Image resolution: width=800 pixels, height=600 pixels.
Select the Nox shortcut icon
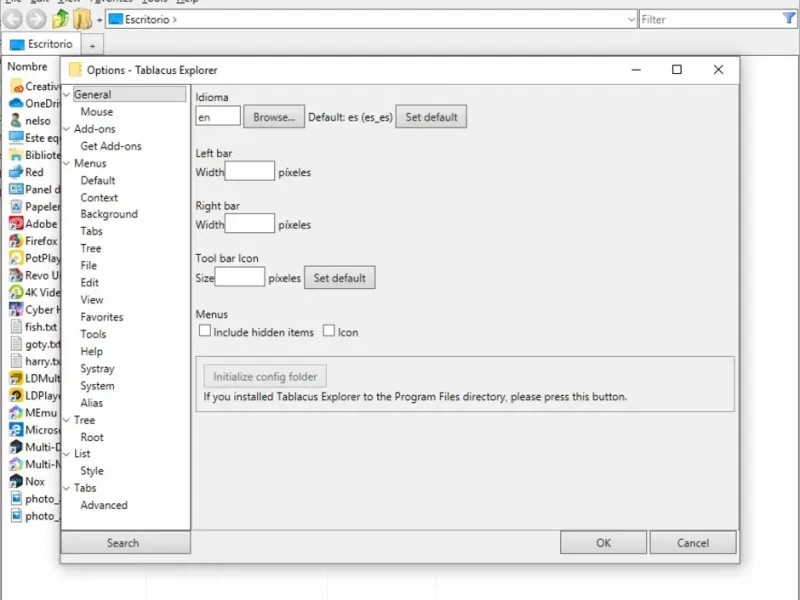[x=16, y=481]
